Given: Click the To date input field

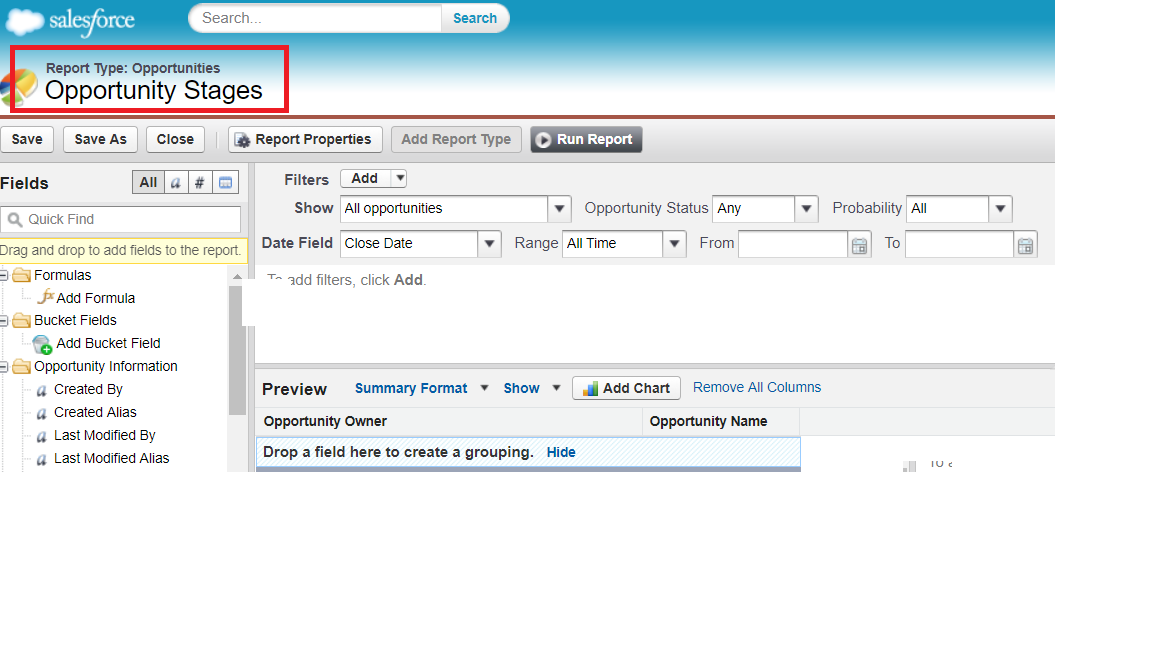Looking at the screenshot, I should click(x=960, y=244).
